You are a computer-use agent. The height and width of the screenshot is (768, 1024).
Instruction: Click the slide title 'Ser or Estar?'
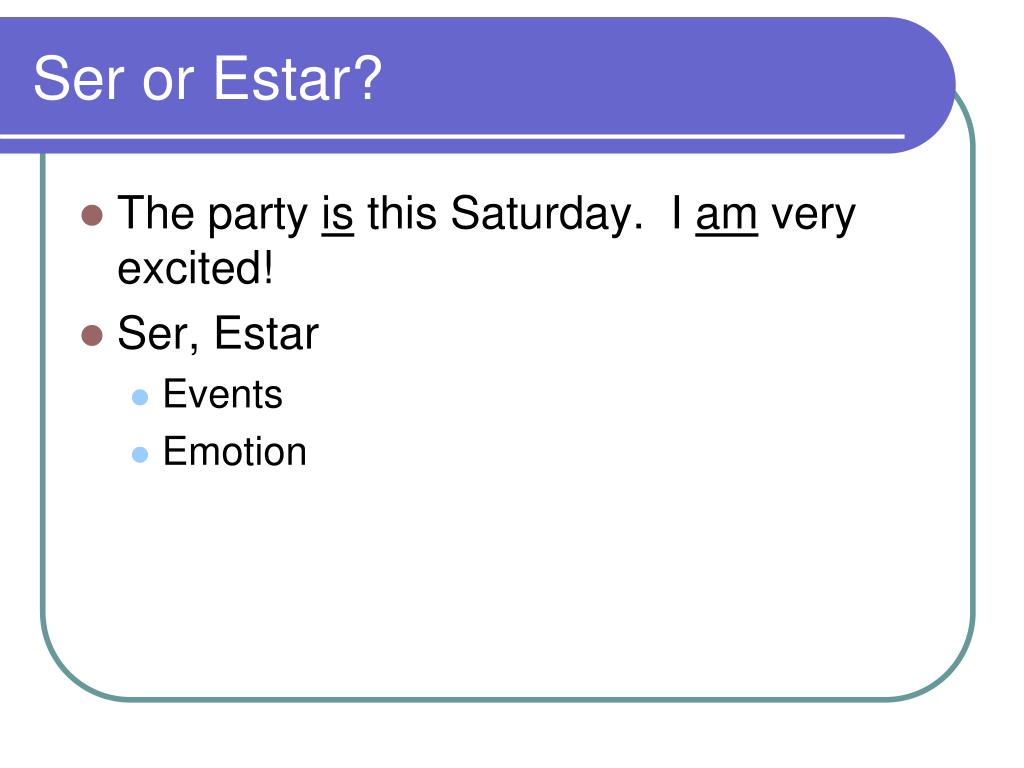[208, 80]
